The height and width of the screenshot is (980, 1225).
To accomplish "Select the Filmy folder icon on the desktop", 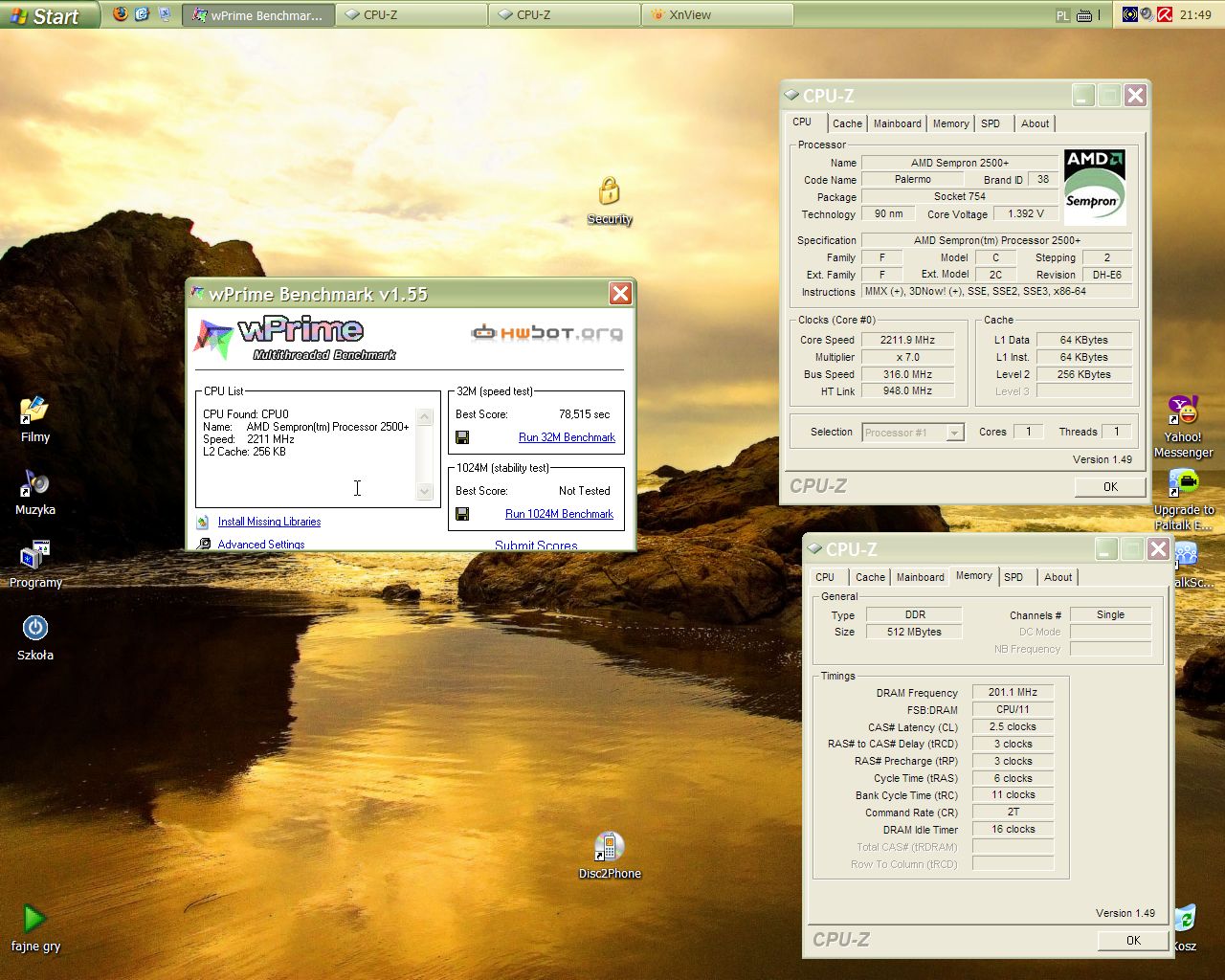I will [34, 419].
